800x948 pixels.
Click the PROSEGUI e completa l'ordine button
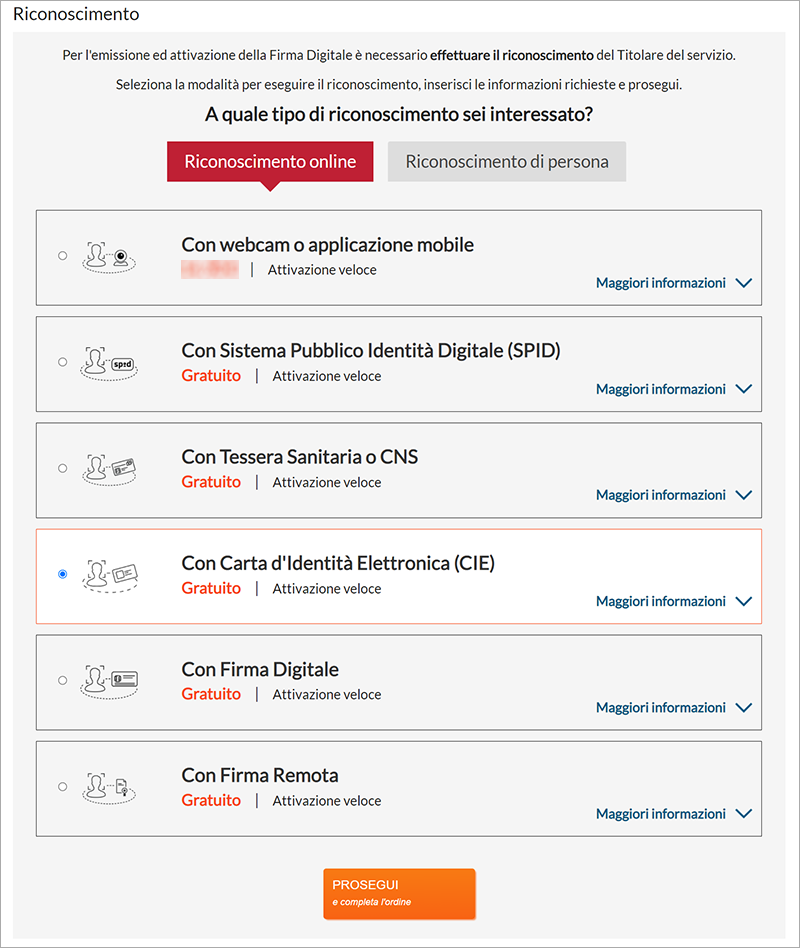pyautogui.click(x=399, y=894)
